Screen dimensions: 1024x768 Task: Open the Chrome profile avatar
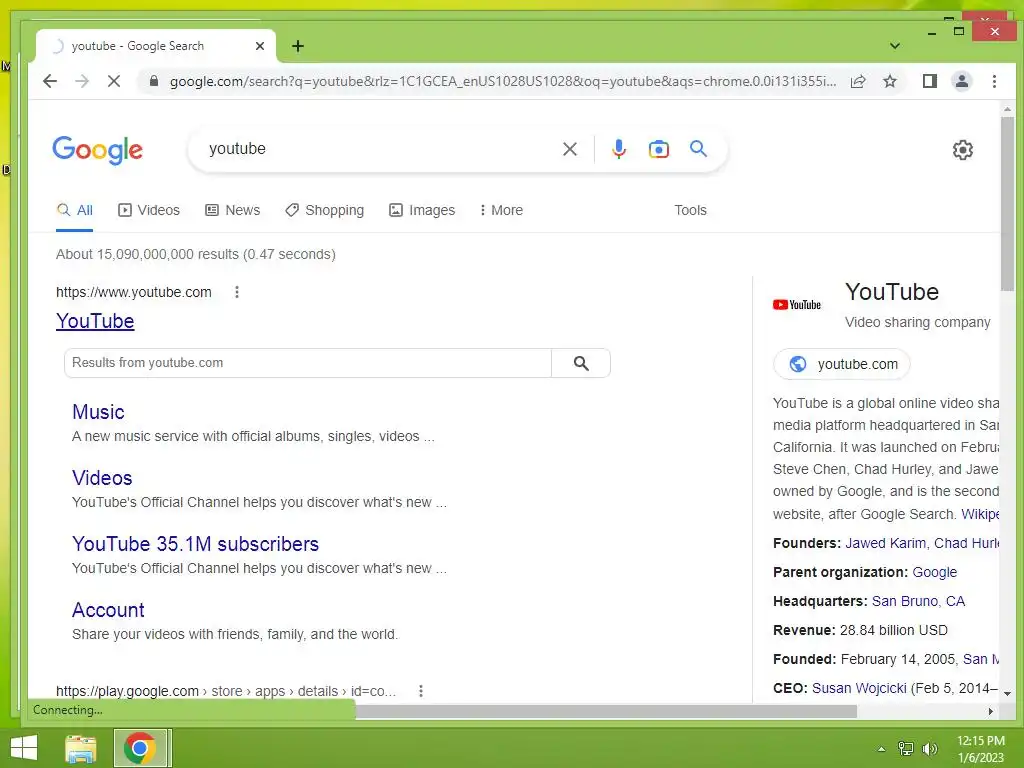click(x=961, y=81)
